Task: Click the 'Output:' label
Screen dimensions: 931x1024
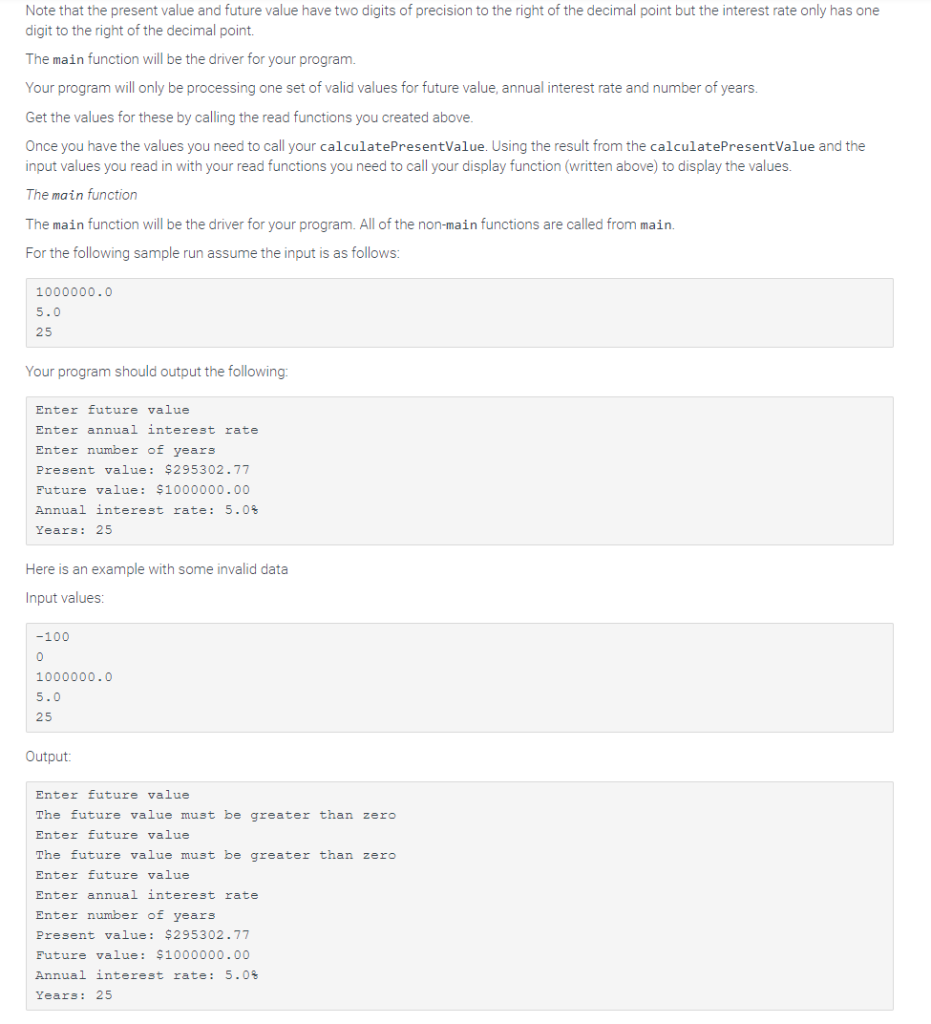Action: 48,756
